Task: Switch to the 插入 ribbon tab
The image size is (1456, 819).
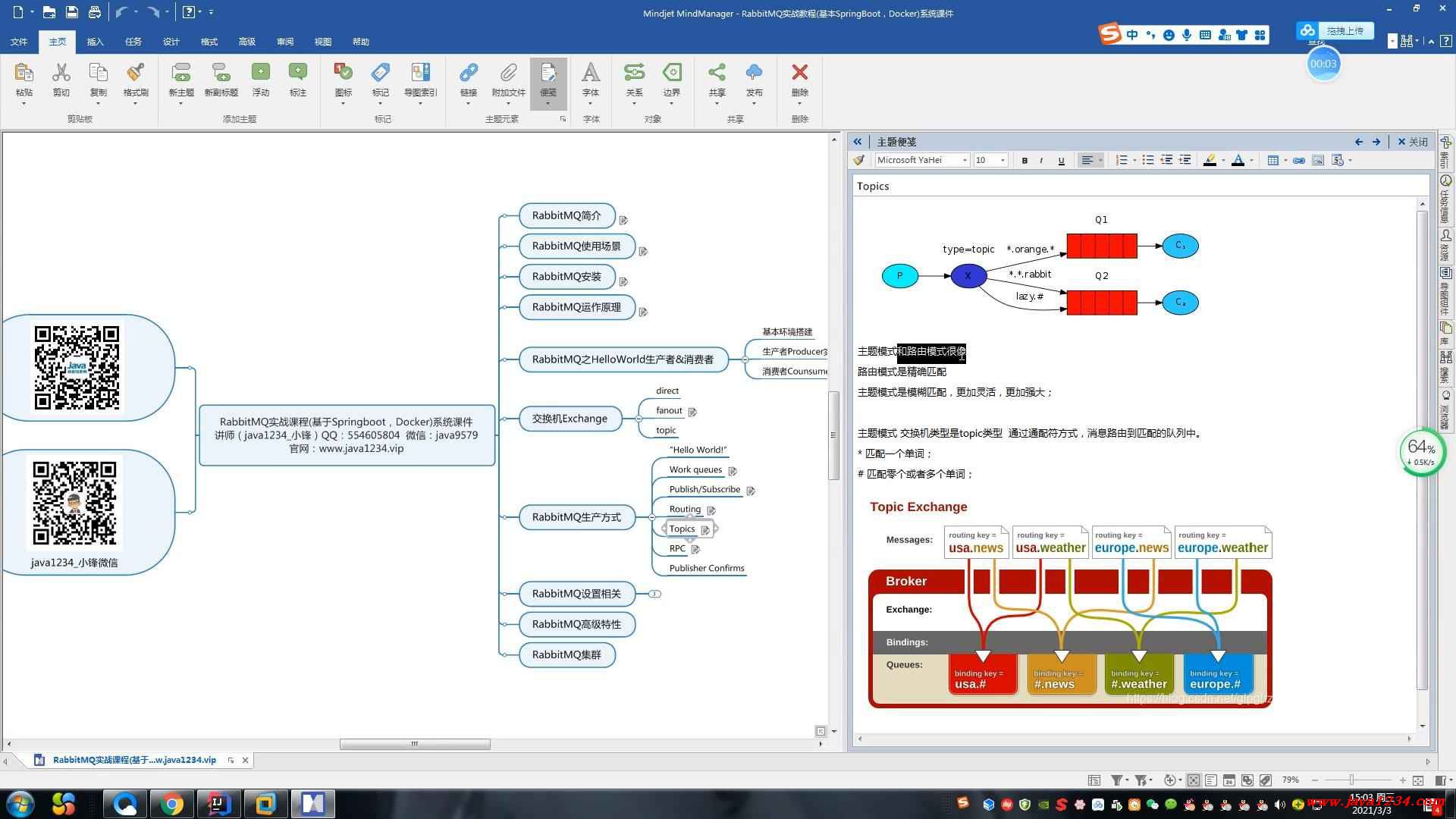Action: (x=95, y=42)
